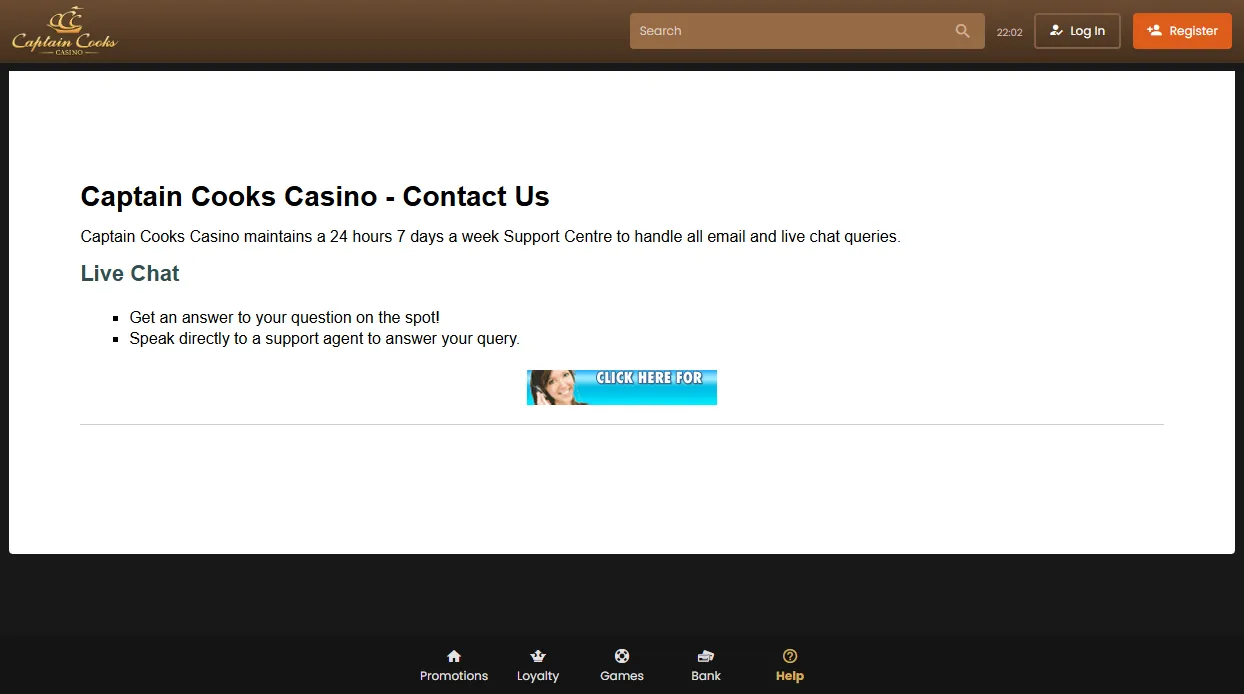The height and width of the screenshot is (694, 1244).
Task: Click the search magnifier icon
Action: click(x=962, y=31)
